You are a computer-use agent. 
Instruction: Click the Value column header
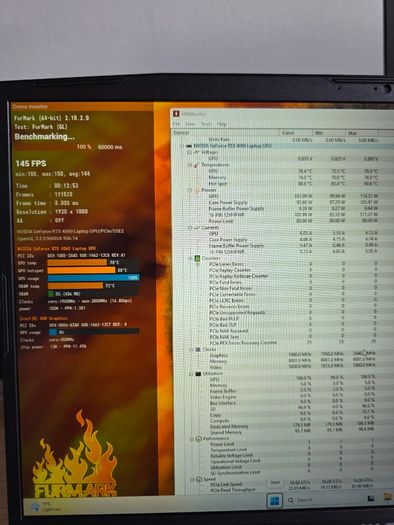(296, 133)
